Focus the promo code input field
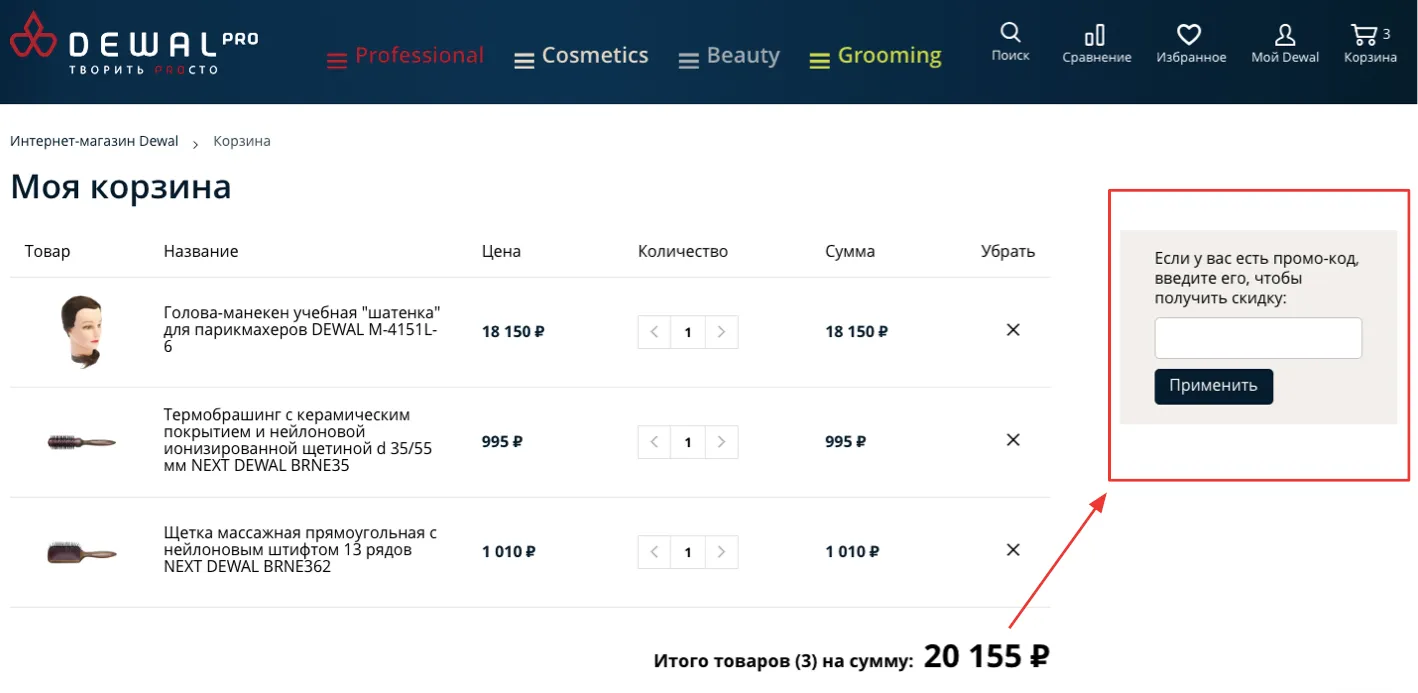 point(1258,338)
